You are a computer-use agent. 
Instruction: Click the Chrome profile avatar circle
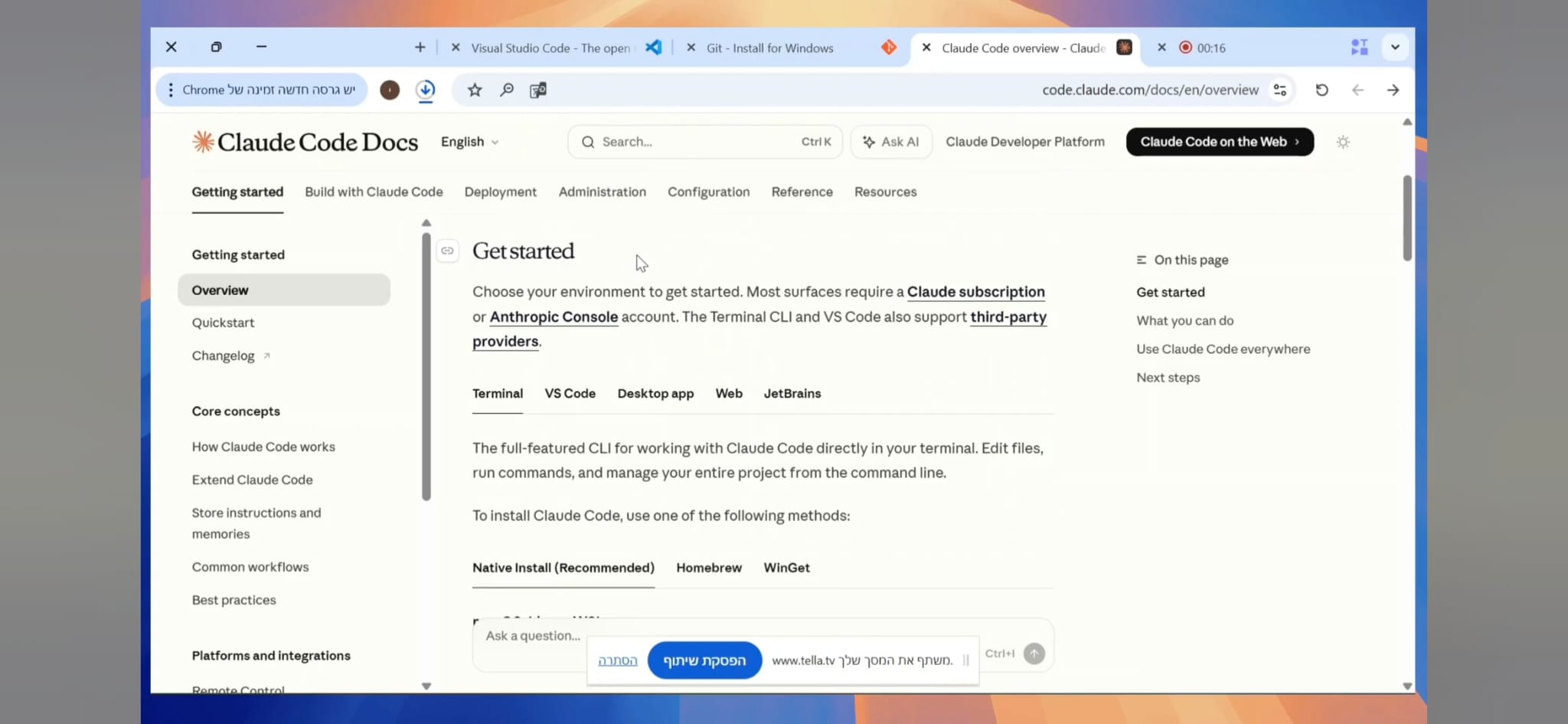[390, 90]
